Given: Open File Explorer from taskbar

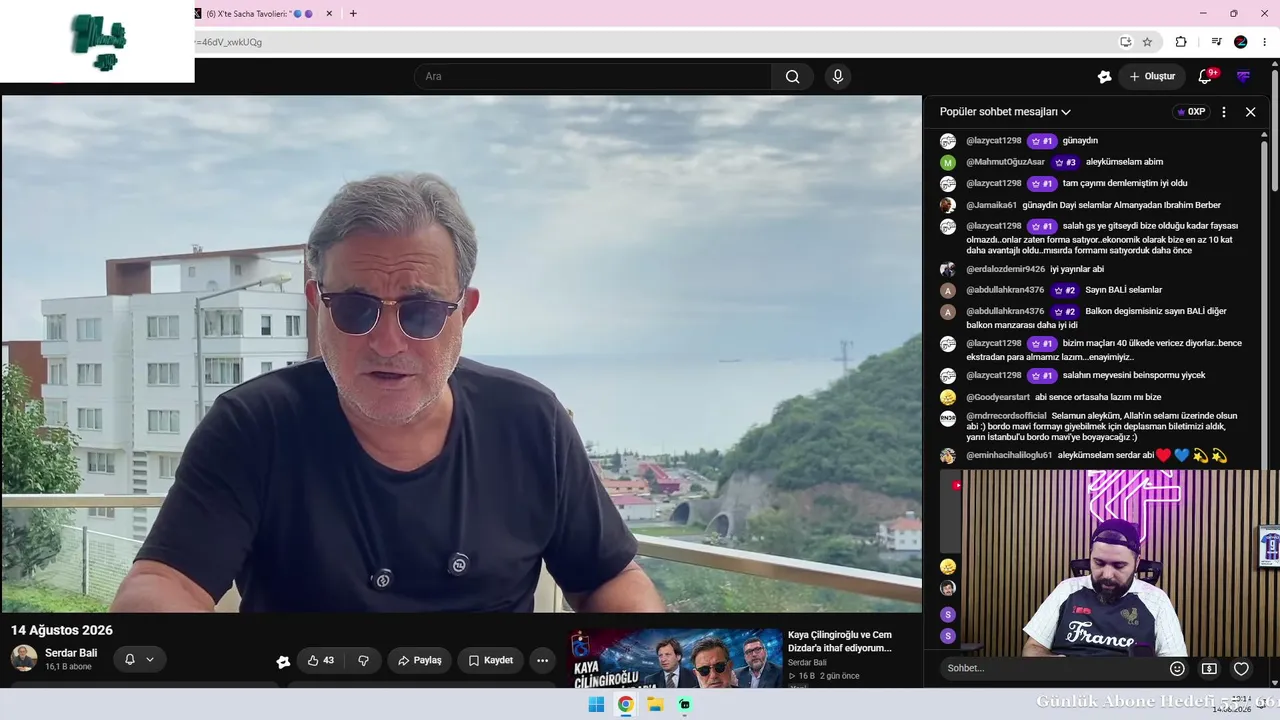Looking at the screenshot, I should 655,704.
